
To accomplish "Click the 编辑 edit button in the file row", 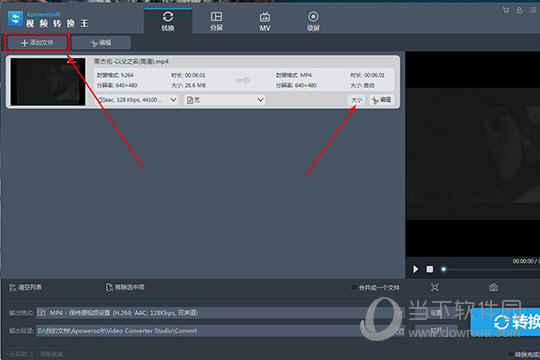I will [x=382, y=100].
